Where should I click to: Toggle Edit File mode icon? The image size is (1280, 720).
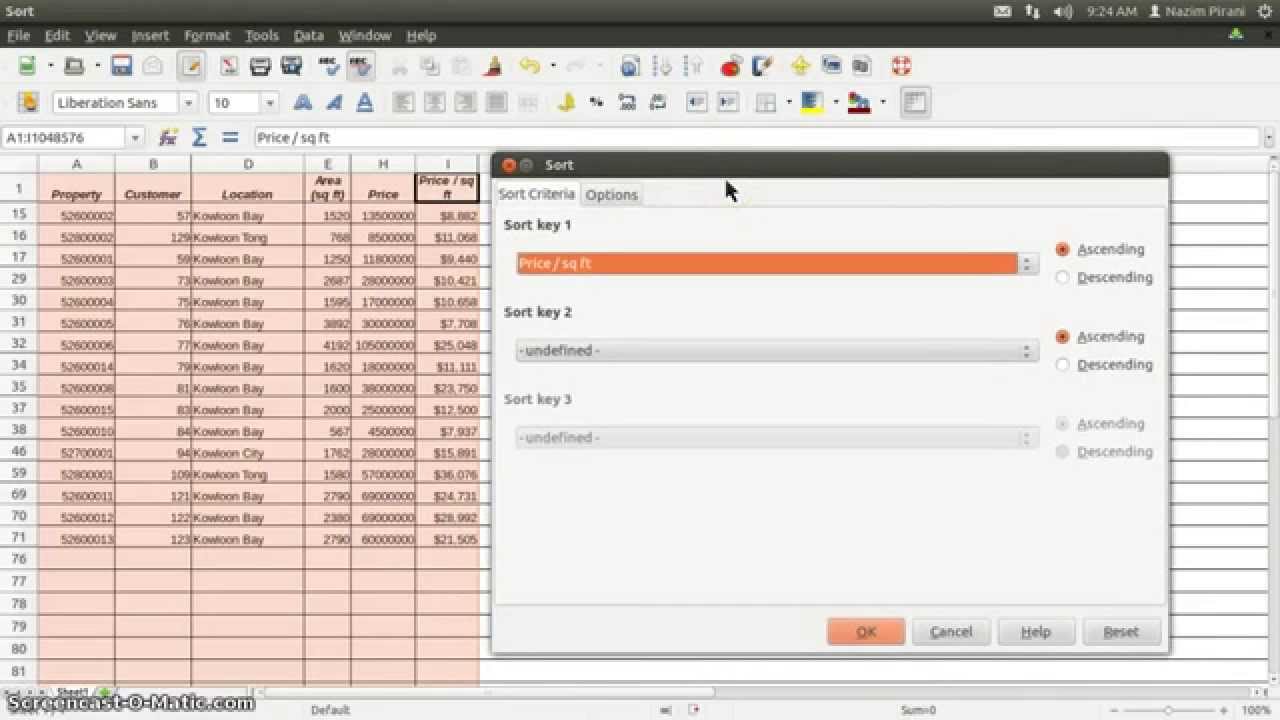point(191,67)
